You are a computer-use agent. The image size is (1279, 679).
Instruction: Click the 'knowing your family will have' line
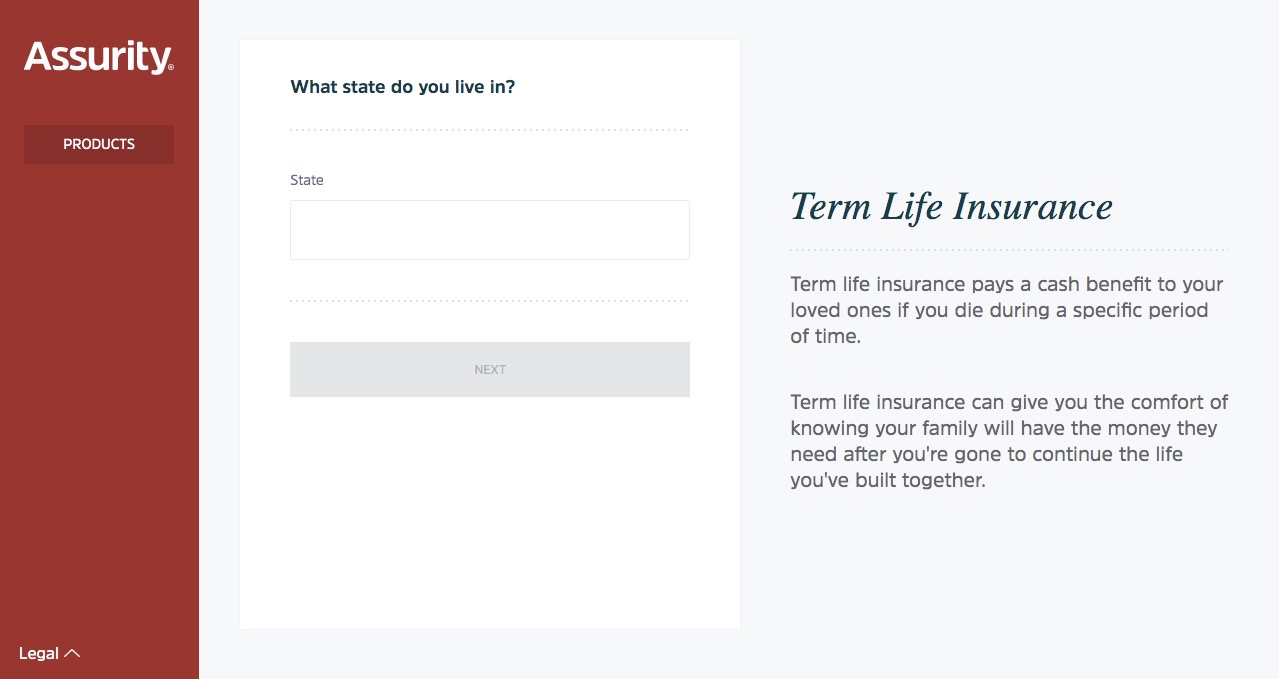pos(1003,428)
